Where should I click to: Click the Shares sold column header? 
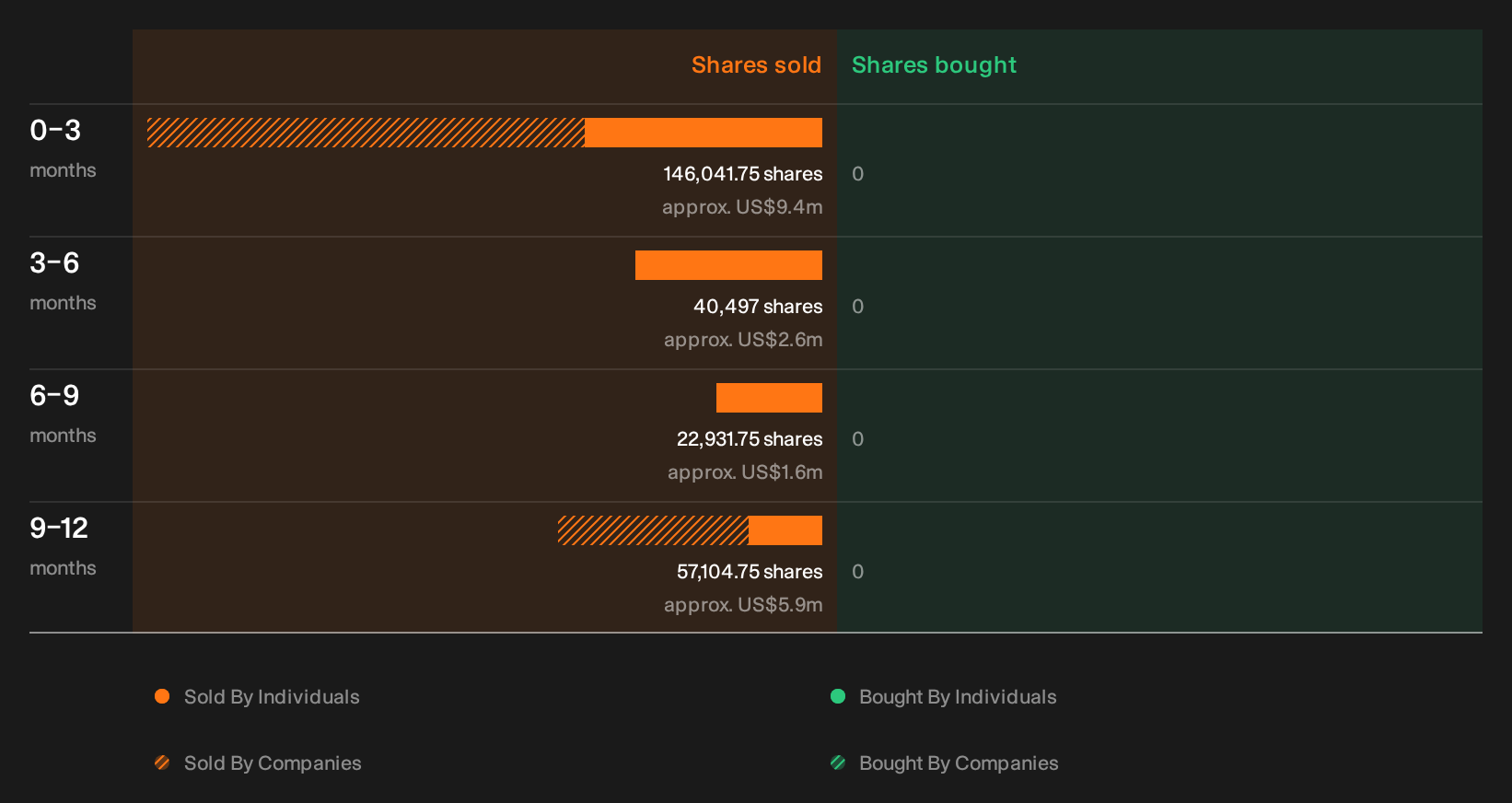click(x=756, y=65)
